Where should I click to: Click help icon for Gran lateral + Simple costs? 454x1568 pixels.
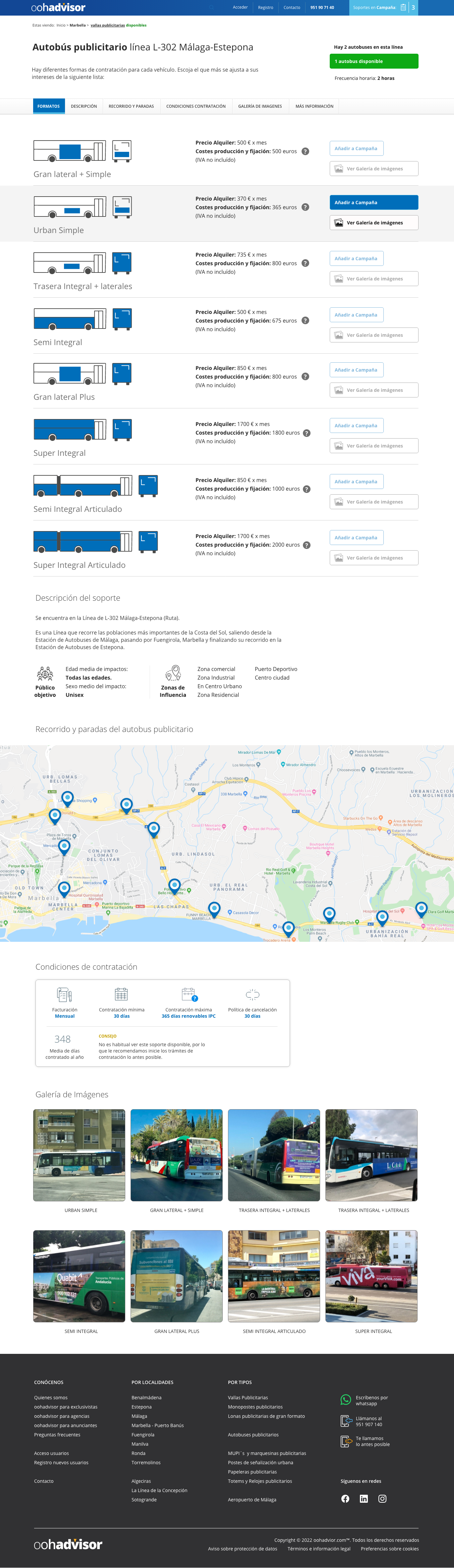306,151
